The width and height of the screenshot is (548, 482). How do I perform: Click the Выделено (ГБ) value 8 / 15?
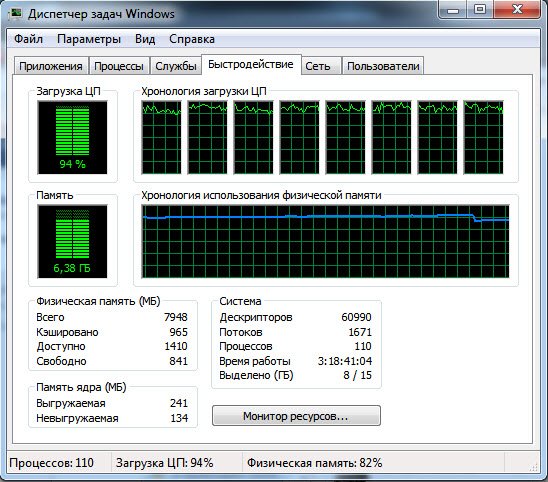pyautogui.click(x=358, y=375)
